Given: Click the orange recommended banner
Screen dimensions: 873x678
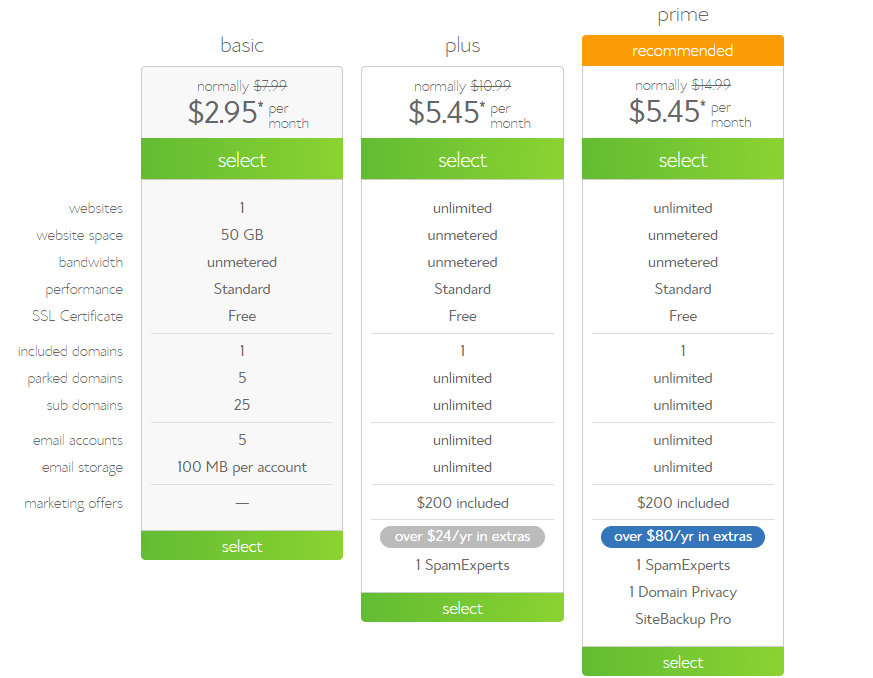Looking at the screenshot, I should coord(683,51).
